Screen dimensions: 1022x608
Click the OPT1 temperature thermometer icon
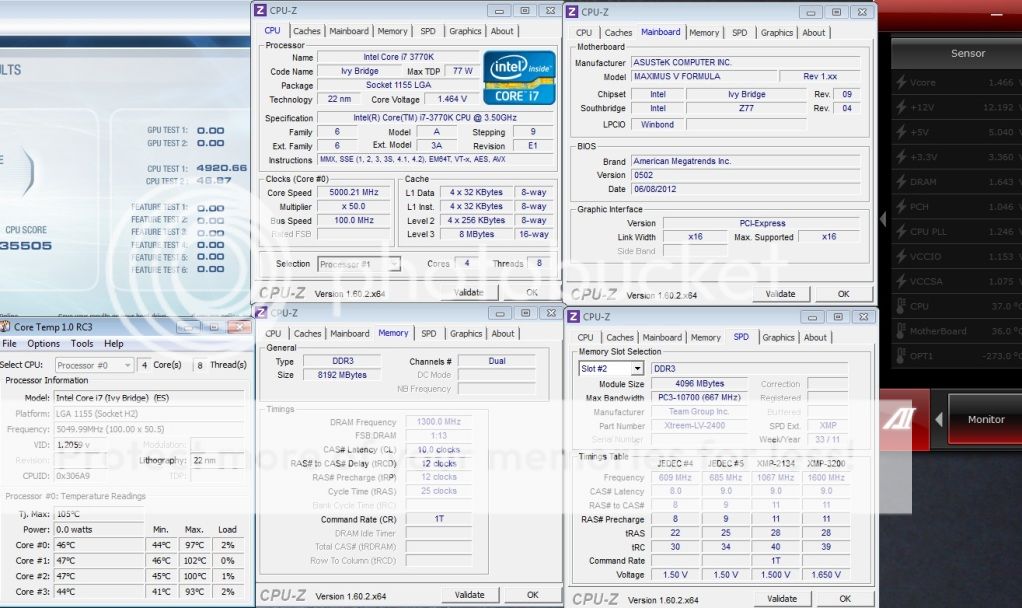tap(901, 355)
